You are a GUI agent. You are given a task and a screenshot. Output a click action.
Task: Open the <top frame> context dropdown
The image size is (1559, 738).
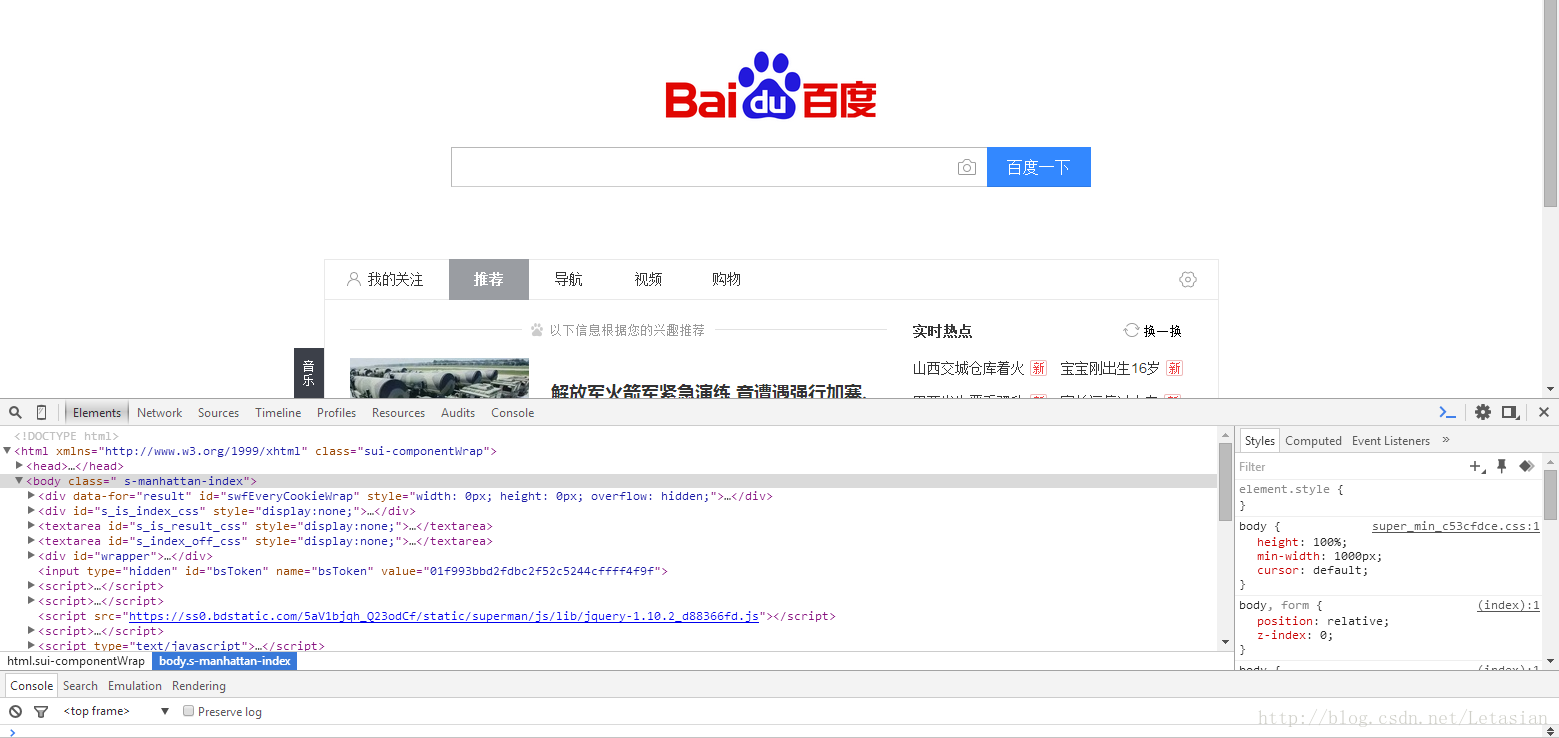pyautogui.click(x=116, y=711)
